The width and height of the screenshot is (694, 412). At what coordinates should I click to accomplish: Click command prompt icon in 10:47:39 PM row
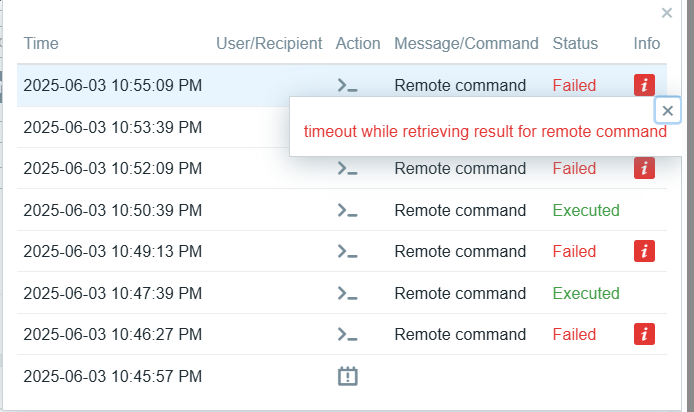[347, 293]
